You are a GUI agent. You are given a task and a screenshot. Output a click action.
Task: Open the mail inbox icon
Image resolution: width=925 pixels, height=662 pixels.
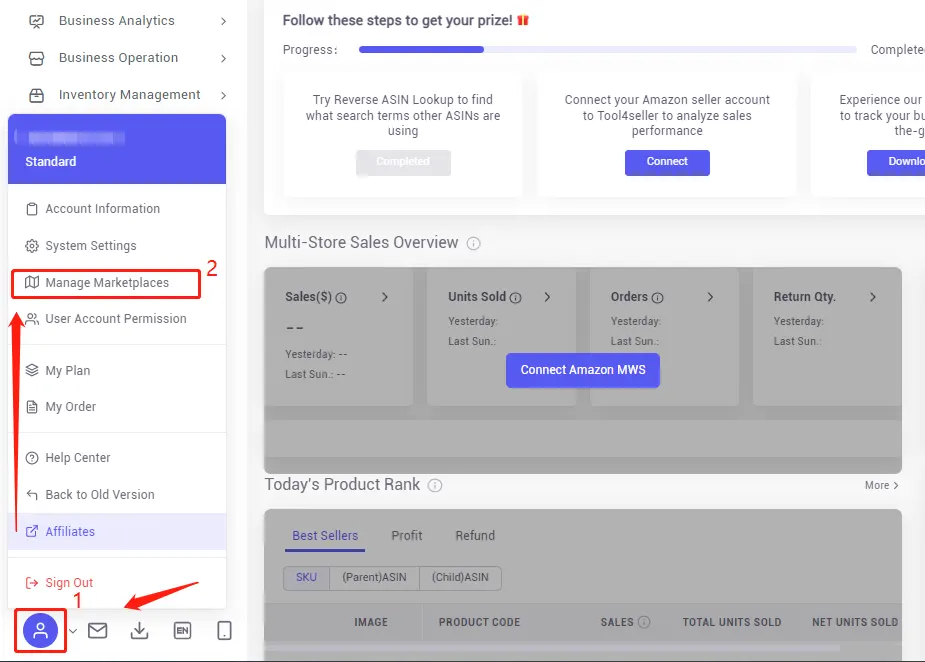(96, 630)
